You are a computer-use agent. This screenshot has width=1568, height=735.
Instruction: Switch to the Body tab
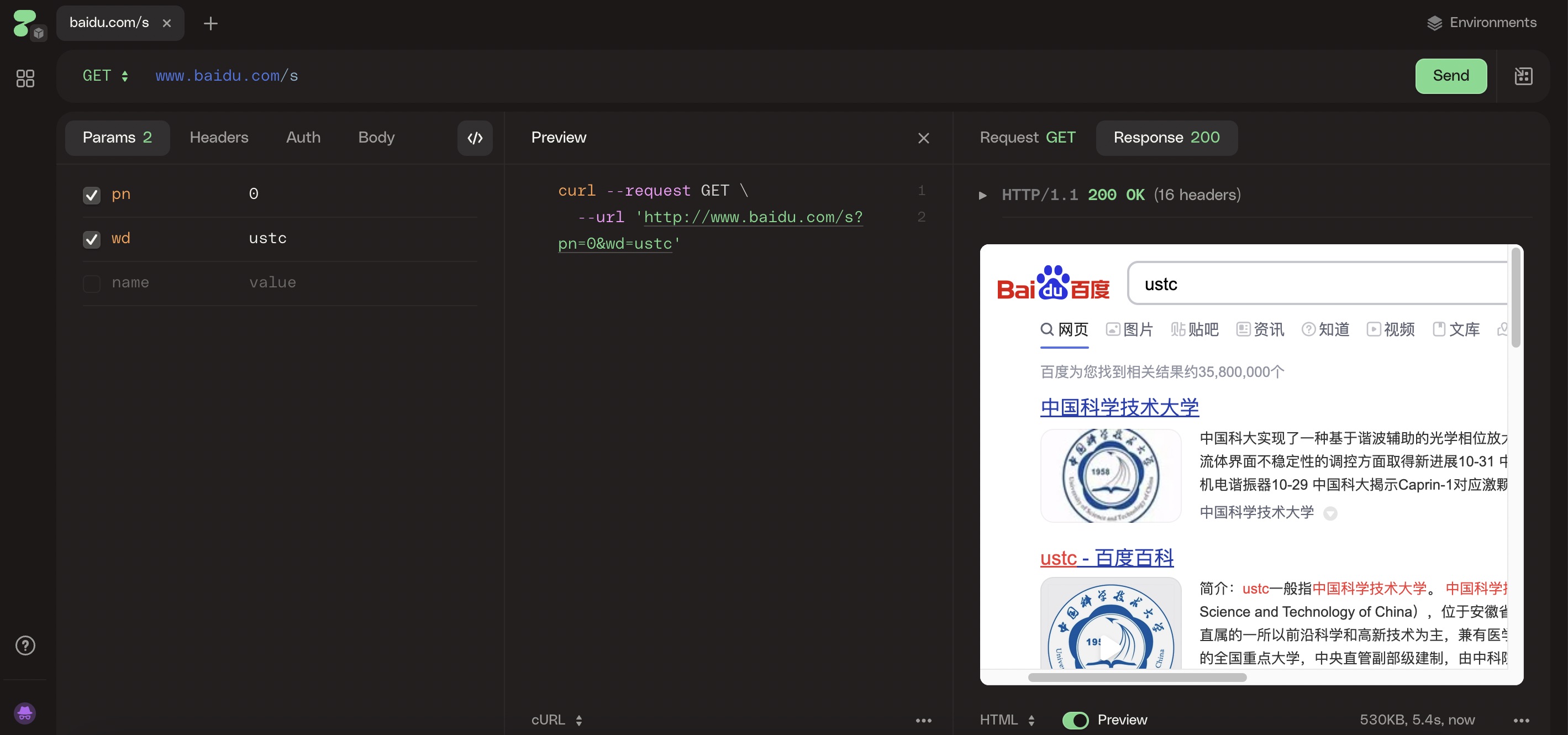tap(376, 138)
